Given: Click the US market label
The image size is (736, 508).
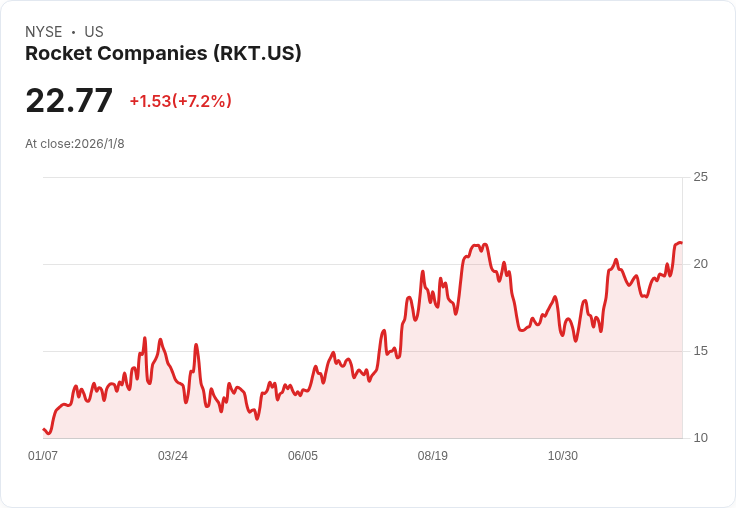Looking at the screenshot, I should pos(94,32).
